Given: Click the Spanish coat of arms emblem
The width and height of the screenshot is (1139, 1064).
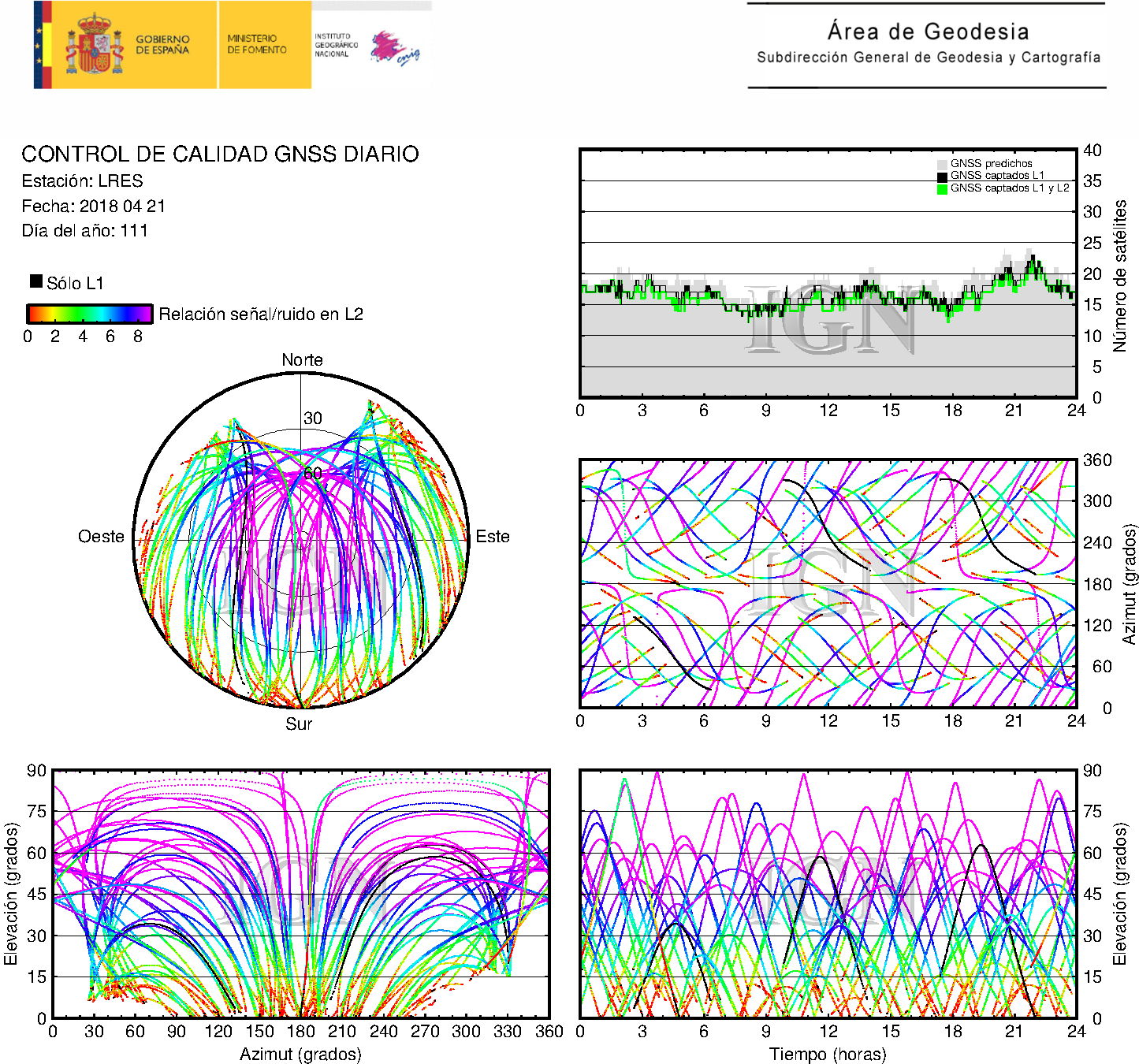Looking at the screenshot, I should coord(94,45).
